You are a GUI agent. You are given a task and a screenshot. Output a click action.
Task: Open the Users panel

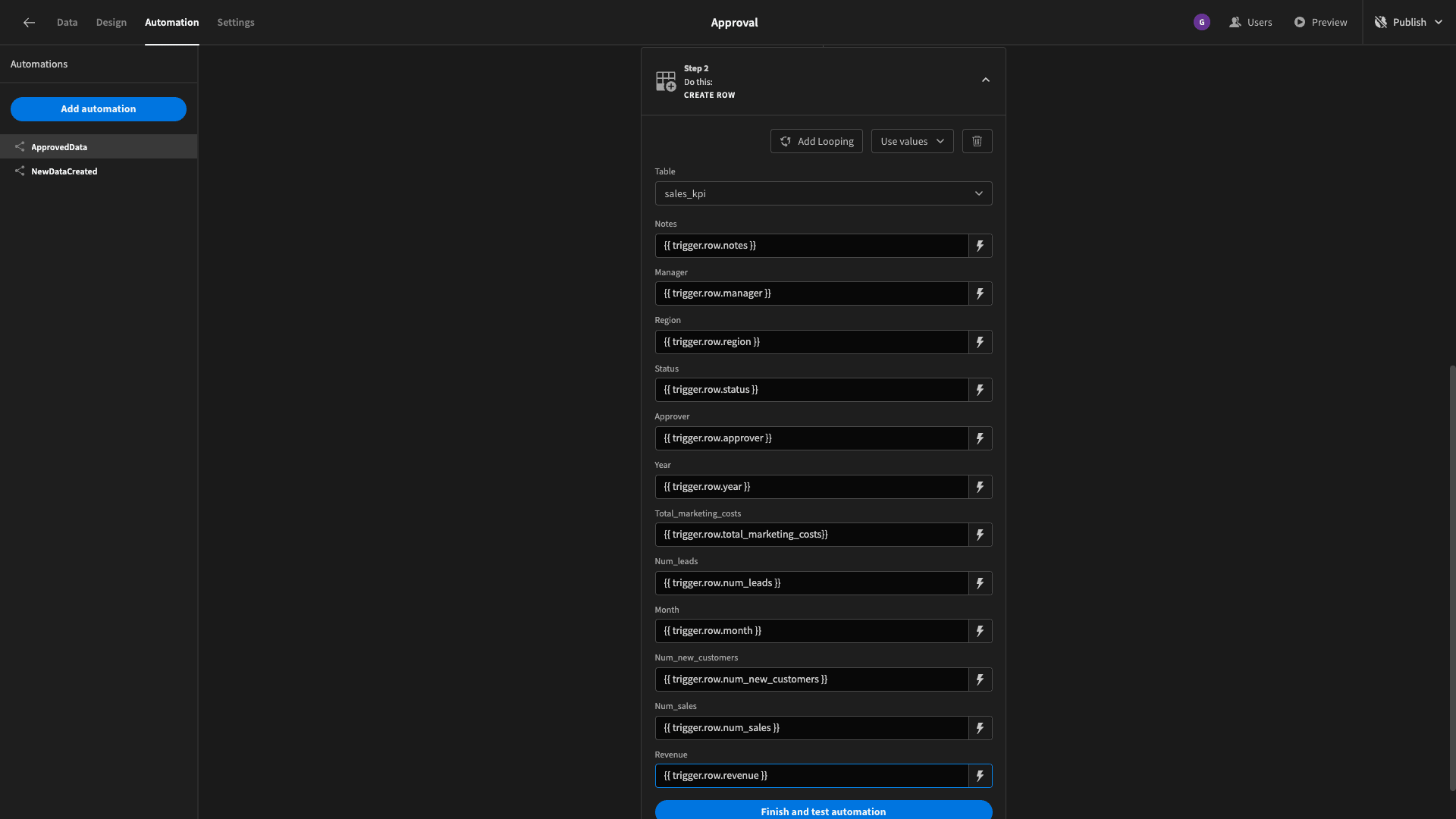(x=1250, y=23)
